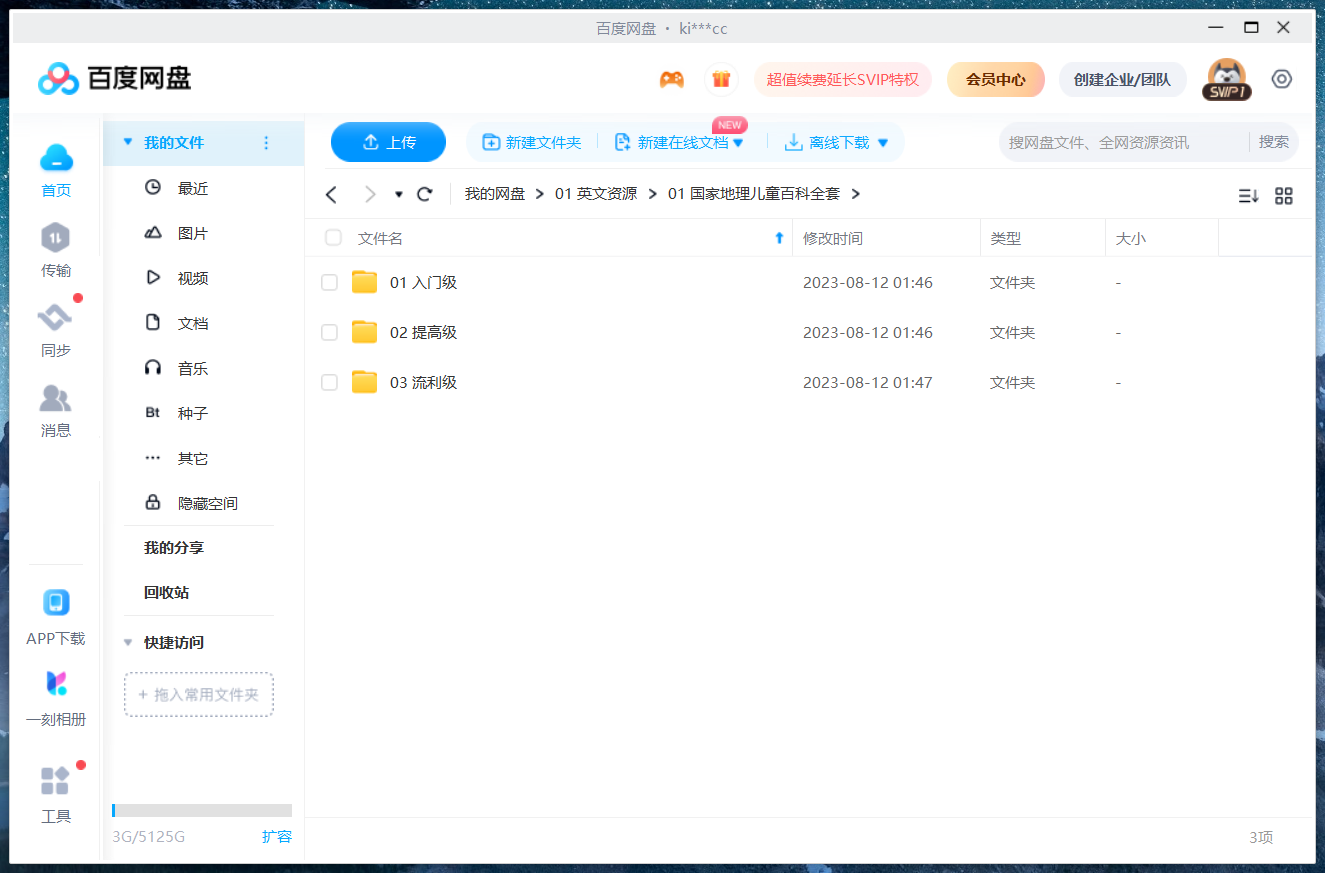Open the 新建在线文档 dropdown arrow

738,142
